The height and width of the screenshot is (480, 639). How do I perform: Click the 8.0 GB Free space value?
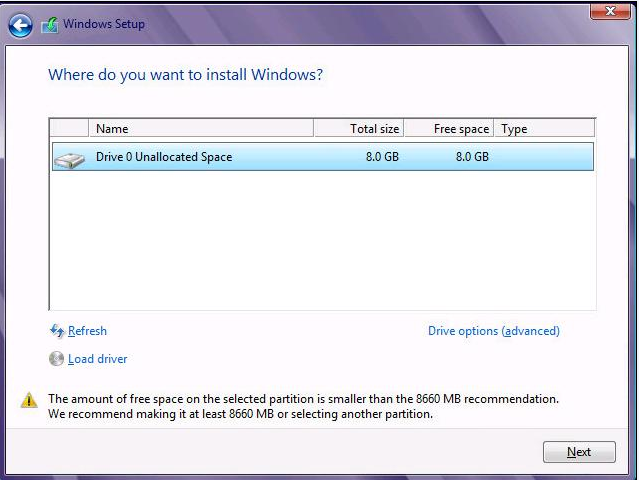coord(472,157)
